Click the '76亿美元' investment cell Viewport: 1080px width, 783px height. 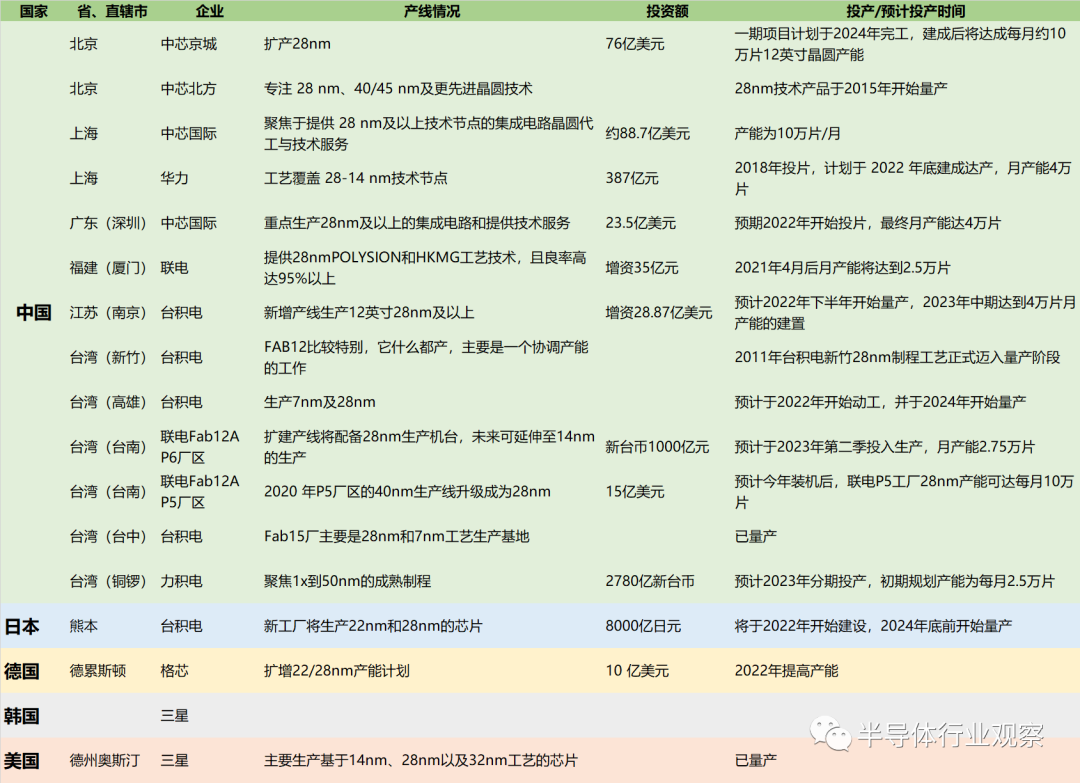635,44
